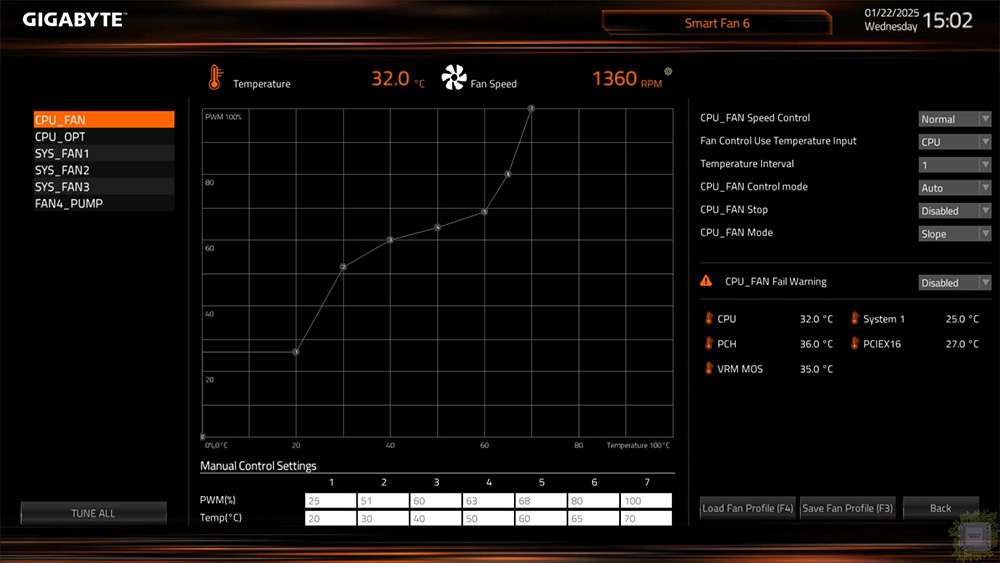
Task: Click the 01/22/2025 date text
Action: [892, 13]
